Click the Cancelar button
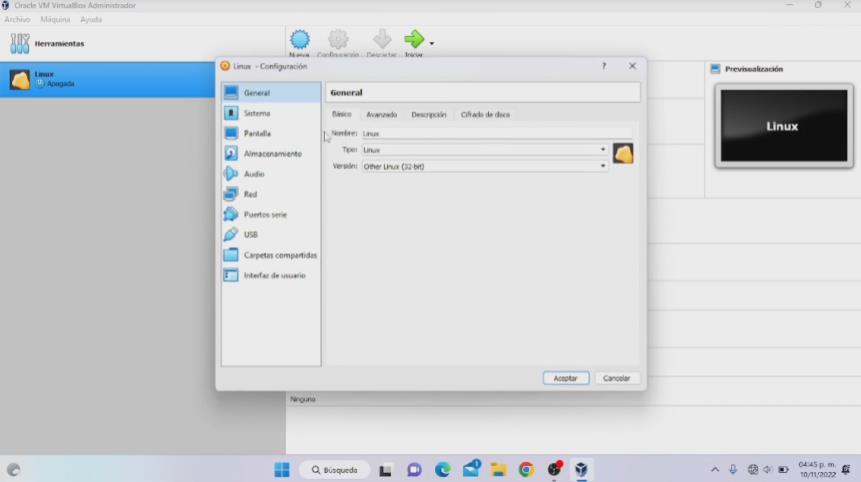Screen dimensions: 861x482 616,378
